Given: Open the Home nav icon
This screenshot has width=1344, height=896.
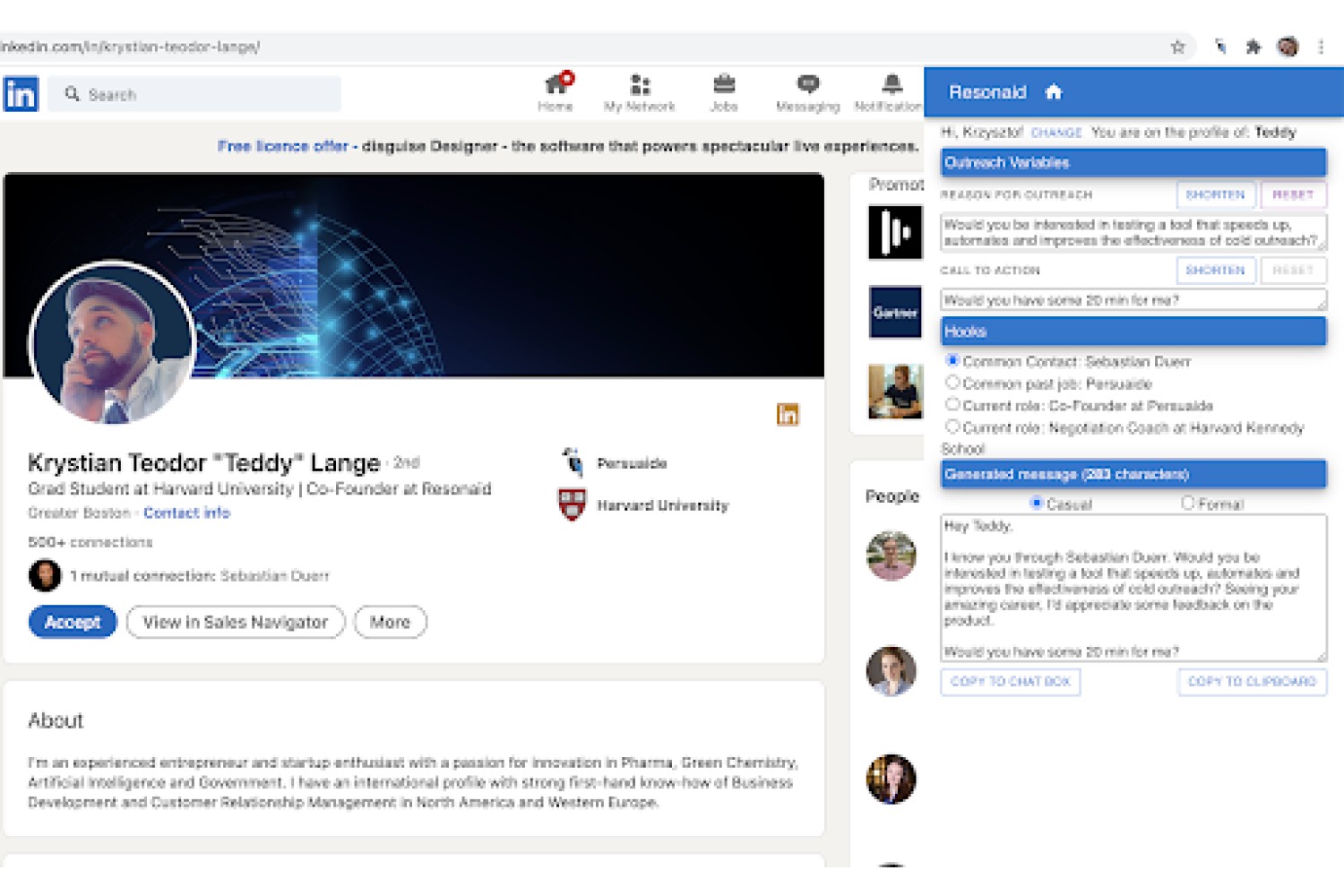Looking at the screenshot, I should pos(556,84).
